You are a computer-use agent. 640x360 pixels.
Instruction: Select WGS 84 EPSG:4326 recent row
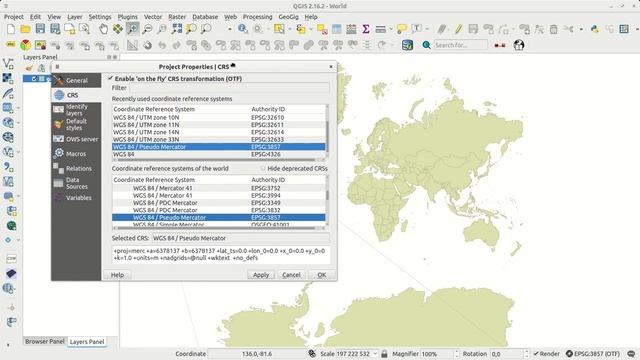tap(219, 154)
